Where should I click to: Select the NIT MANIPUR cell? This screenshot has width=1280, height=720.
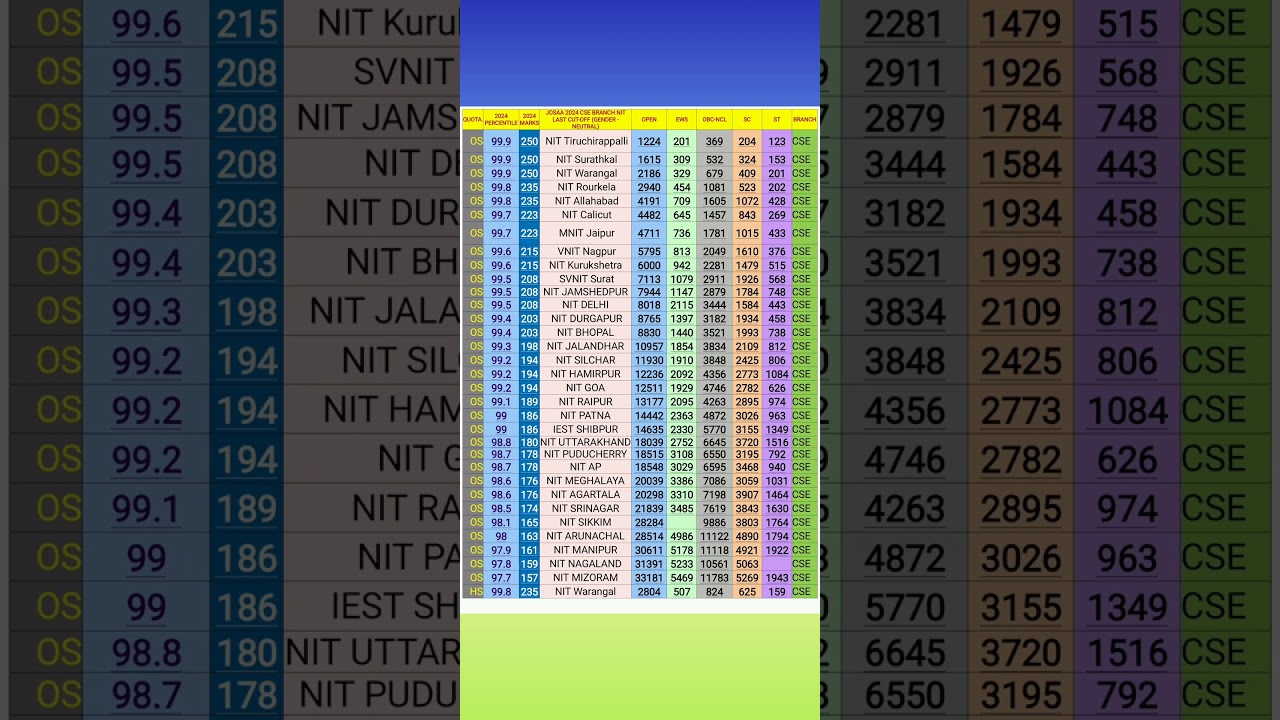(586, 550)
